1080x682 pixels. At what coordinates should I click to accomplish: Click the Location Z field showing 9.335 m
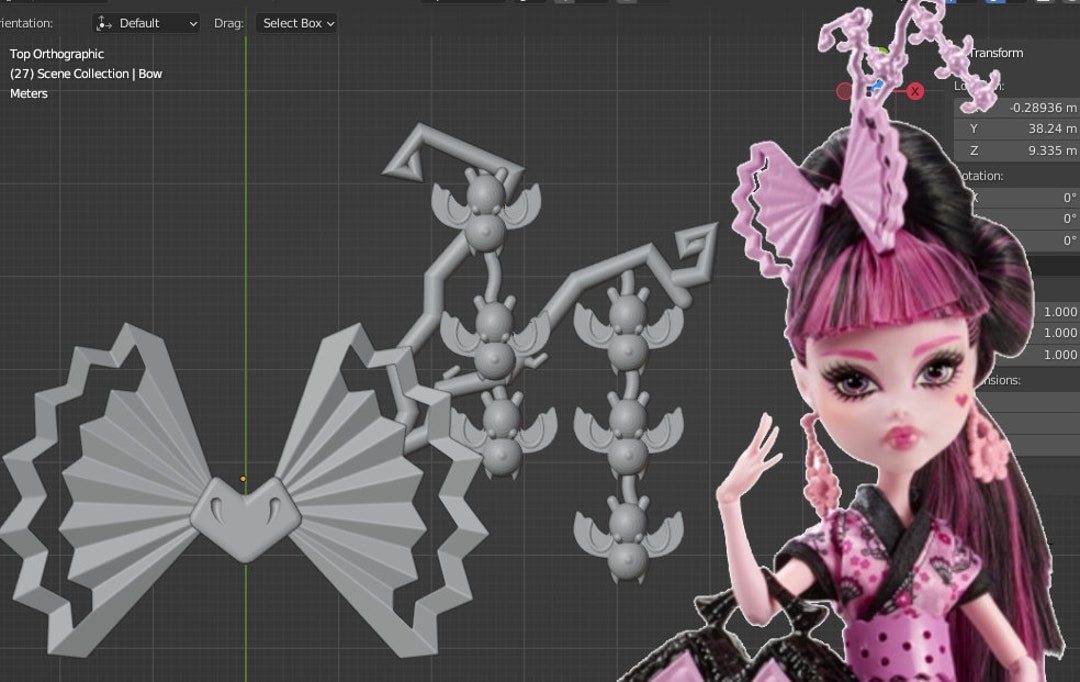click(x=1017, y=150)
